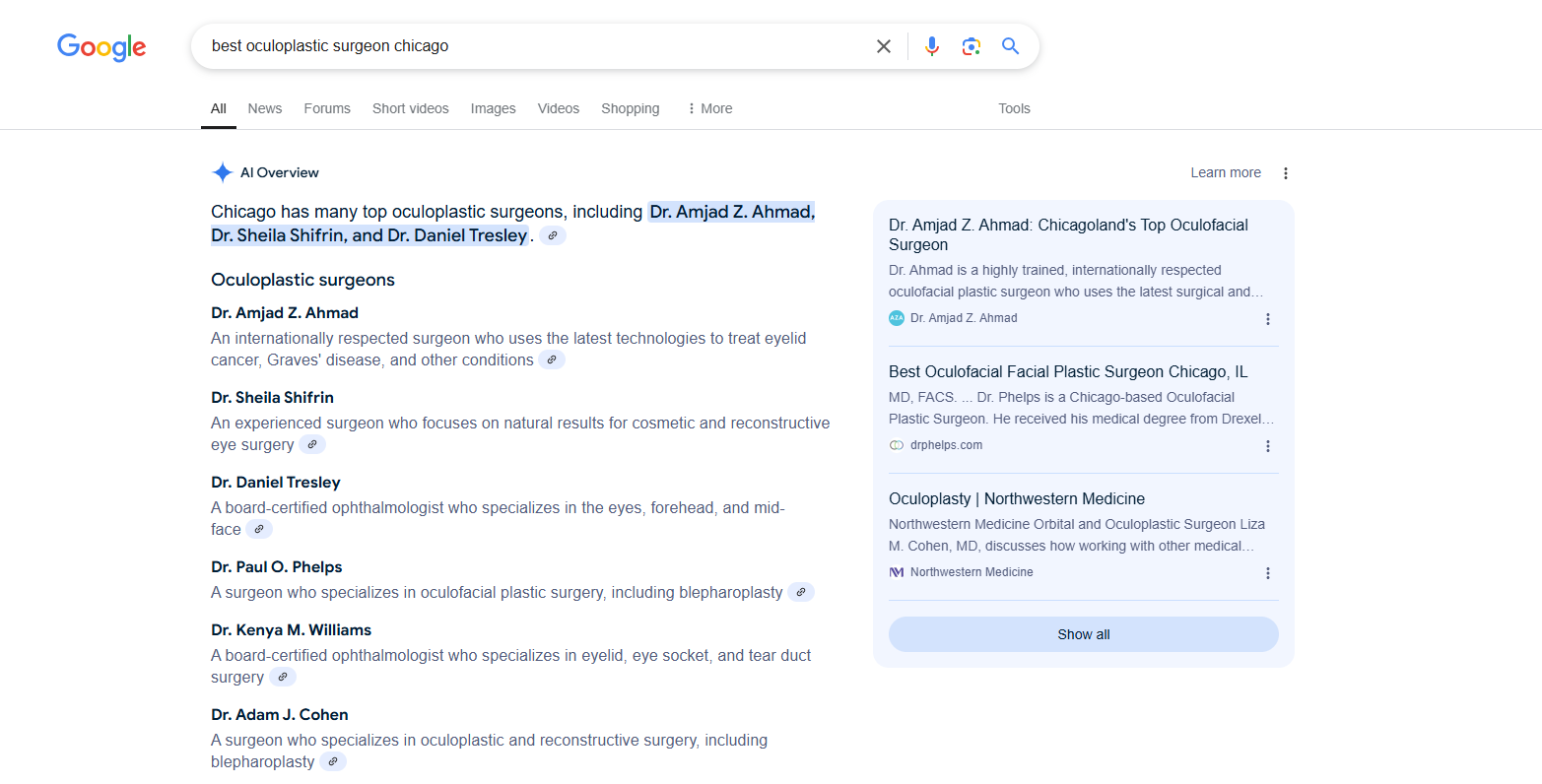Click the search input field
Image resolution: width=1542 pixels, height=784 pixels.
tap(532, 46)
